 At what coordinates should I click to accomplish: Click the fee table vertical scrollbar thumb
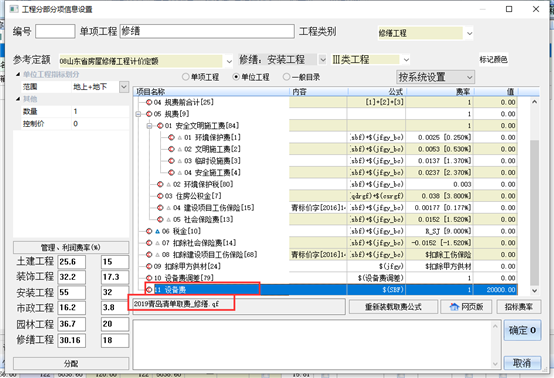click(535, 212)
